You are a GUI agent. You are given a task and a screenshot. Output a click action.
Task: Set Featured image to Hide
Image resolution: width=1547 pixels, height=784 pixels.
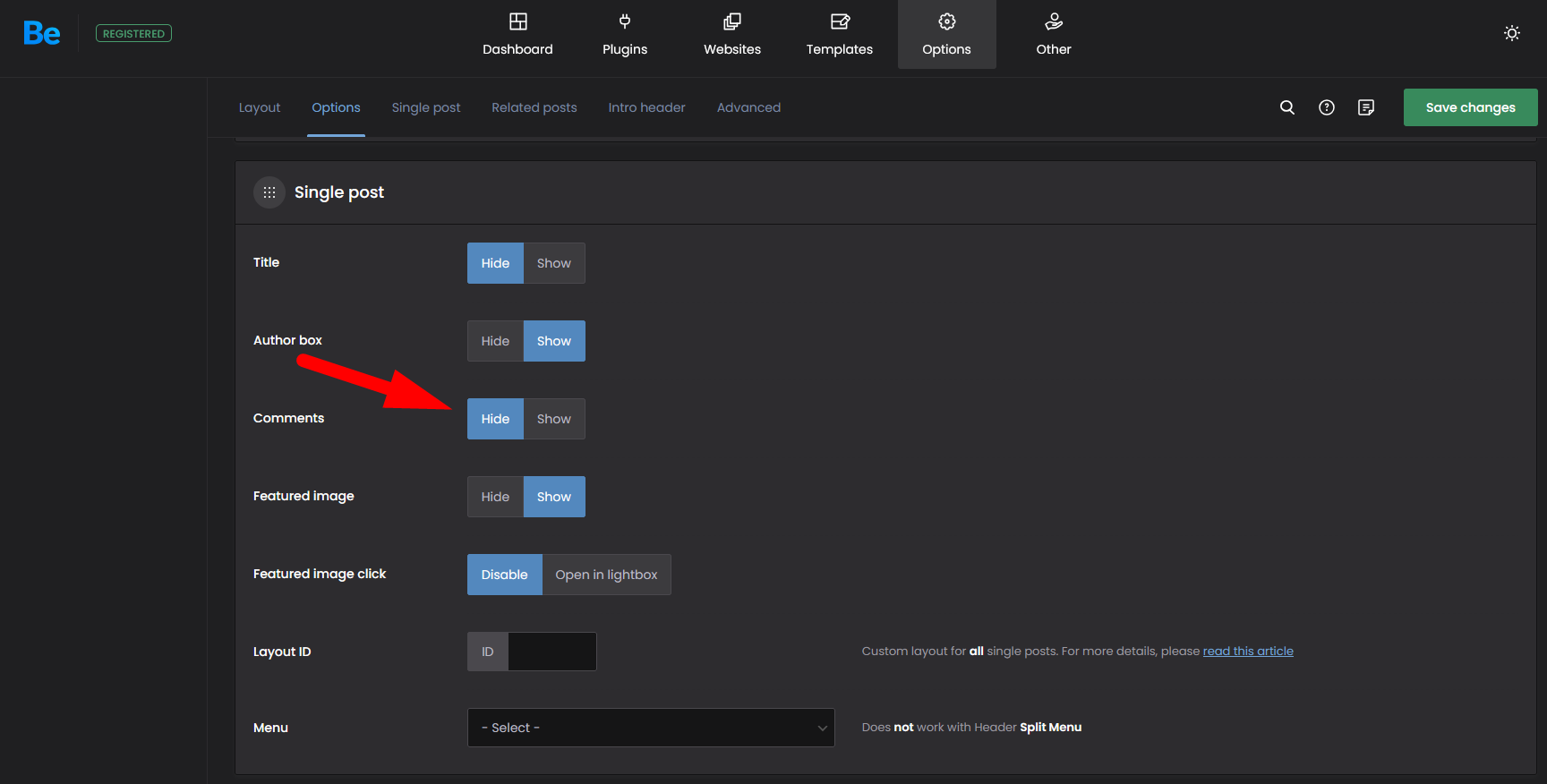coord(495,497)
